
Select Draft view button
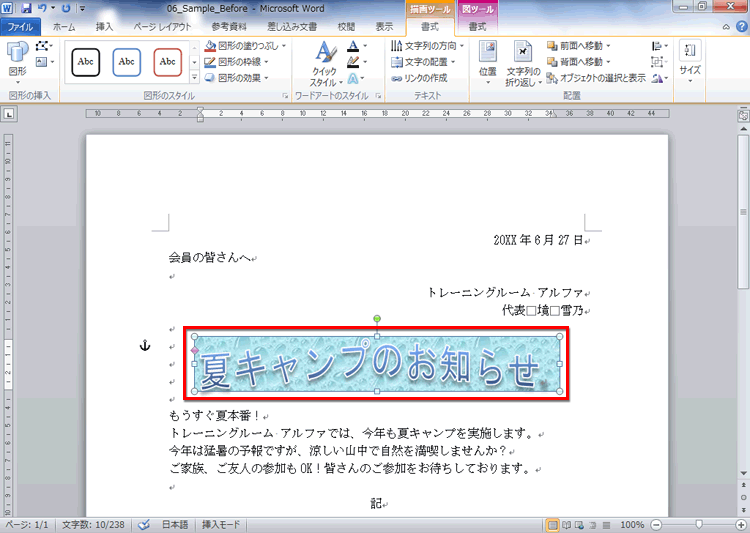606,525
